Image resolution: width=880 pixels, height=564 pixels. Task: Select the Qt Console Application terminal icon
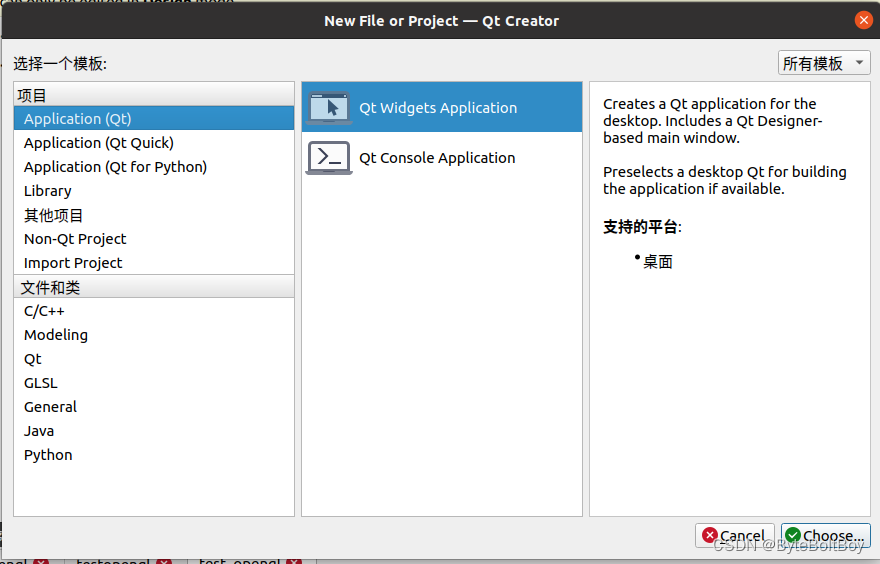click(329, 158)
